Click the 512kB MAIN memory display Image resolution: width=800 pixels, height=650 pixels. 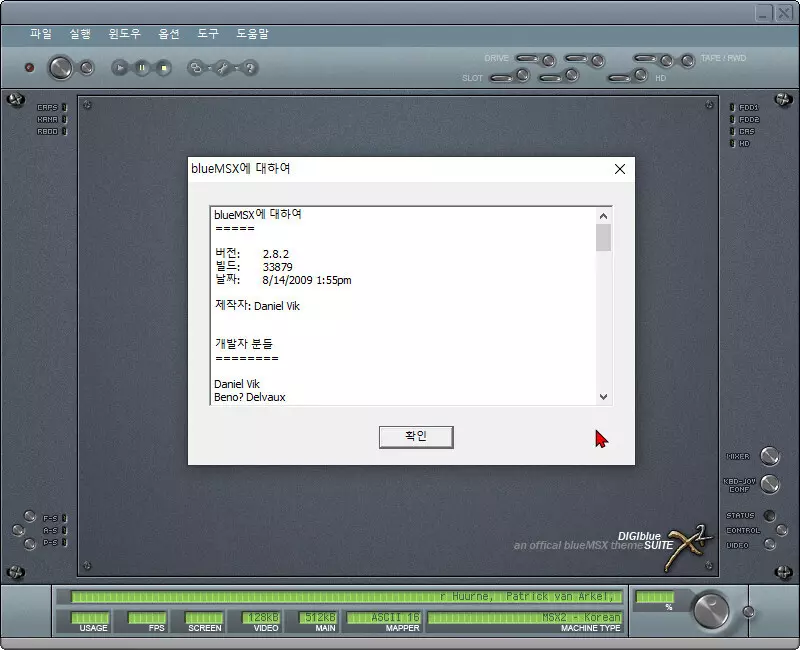317,617
